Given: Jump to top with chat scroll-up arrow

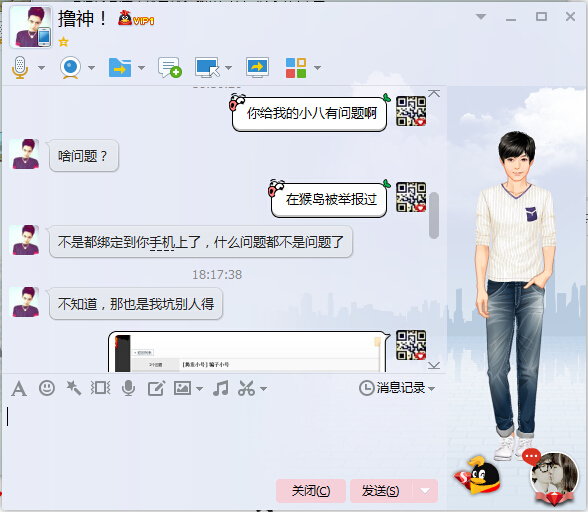Looking at the screenshot, I should (434, 94).
